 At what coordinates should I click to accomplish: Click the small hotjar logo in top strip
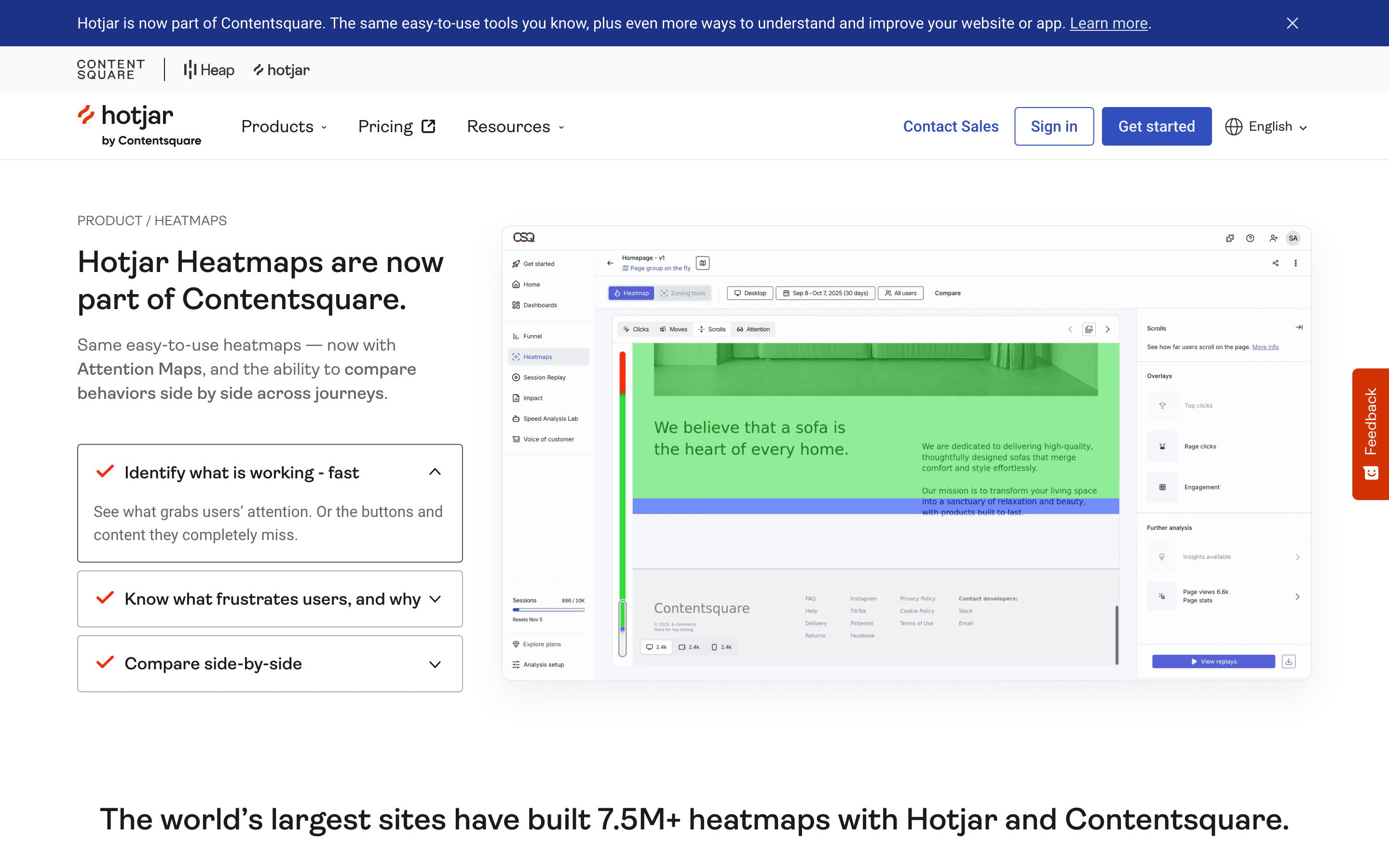coord(281,70)
